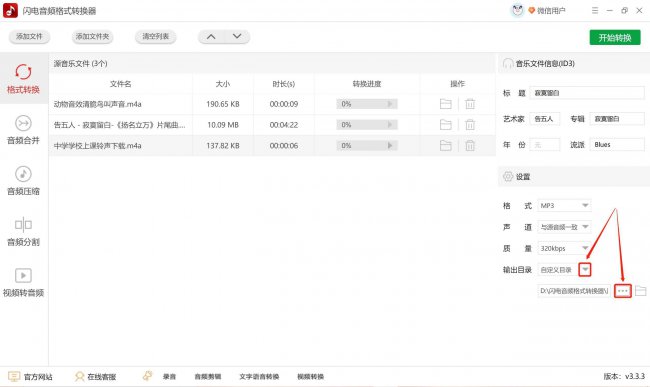Open the output folder icon

(640, 291)
